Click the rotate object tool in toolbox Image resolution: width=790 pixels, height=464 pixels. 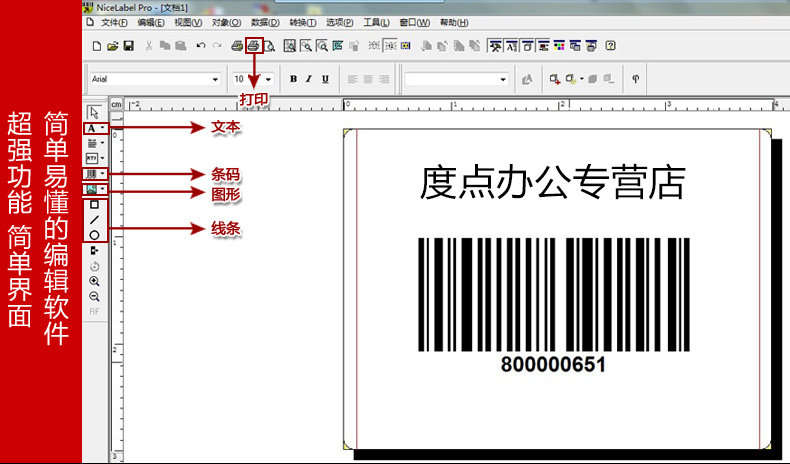click(x=94, y=266)
